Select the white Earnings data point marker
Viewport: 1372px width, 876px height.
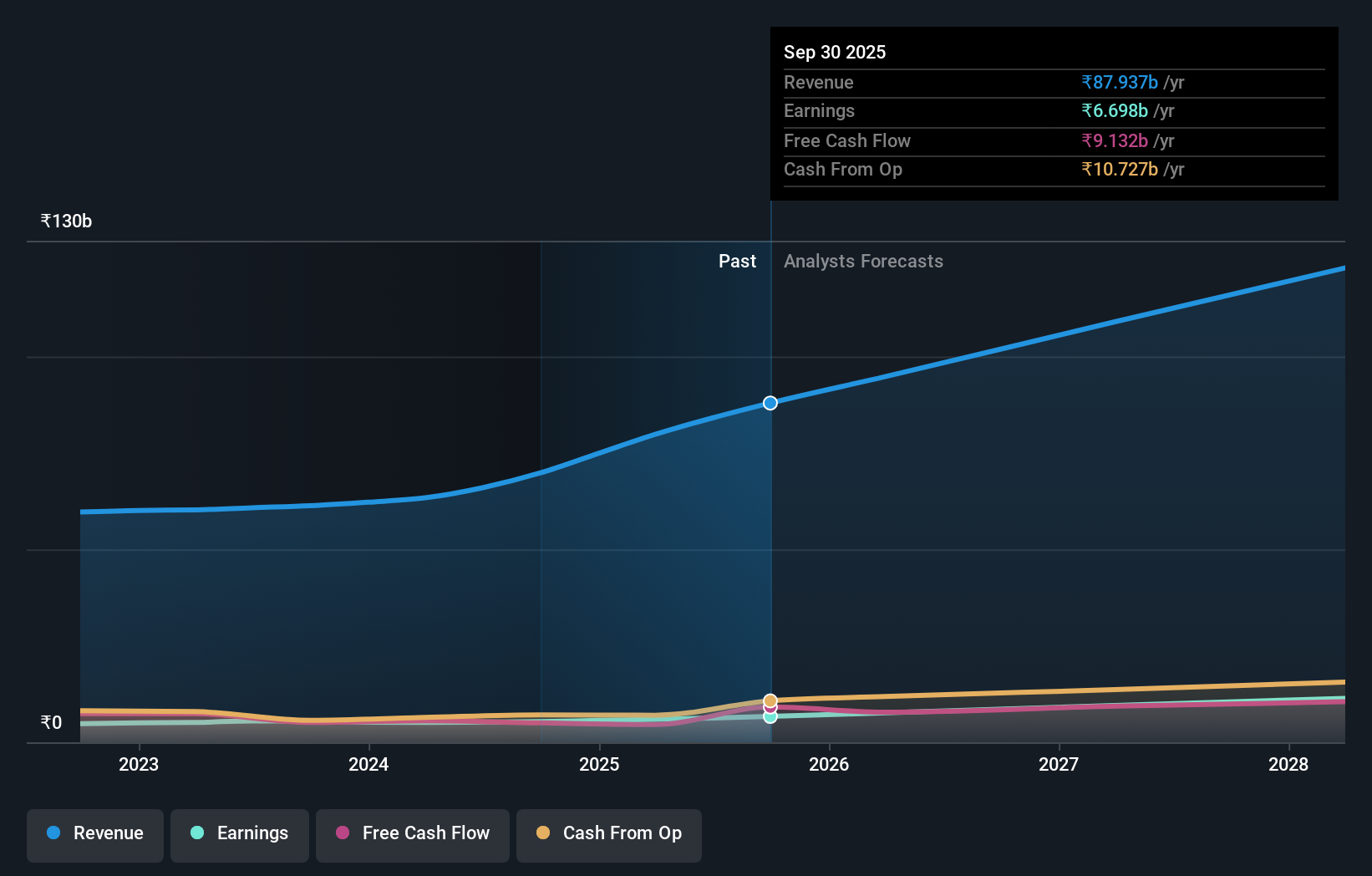(x=770, y=716)
